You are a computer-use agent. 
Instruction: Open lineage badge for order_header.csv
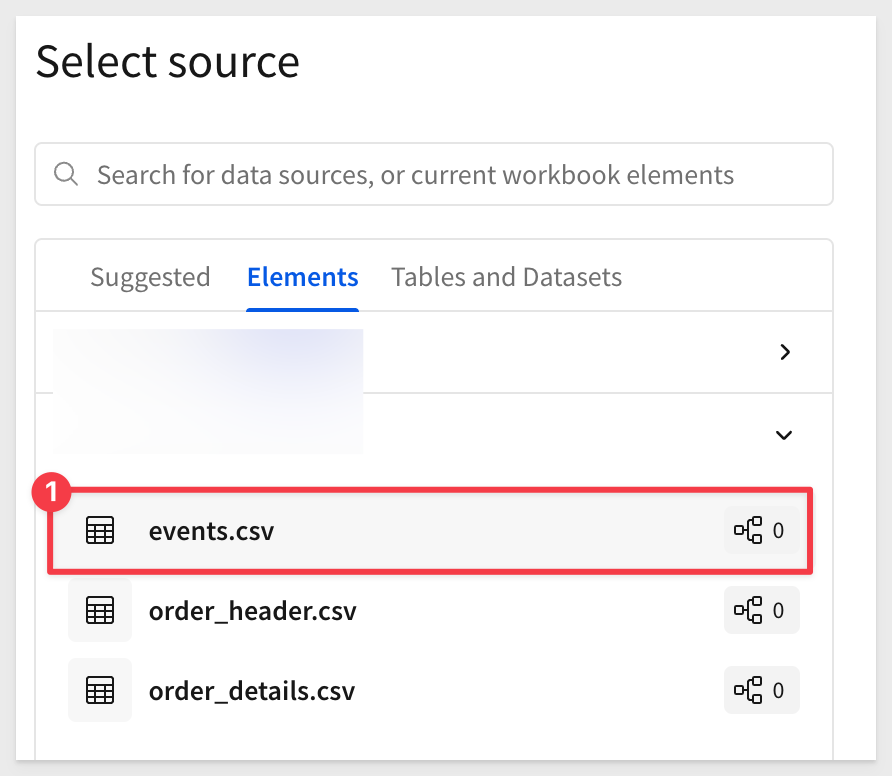point(762,610)
